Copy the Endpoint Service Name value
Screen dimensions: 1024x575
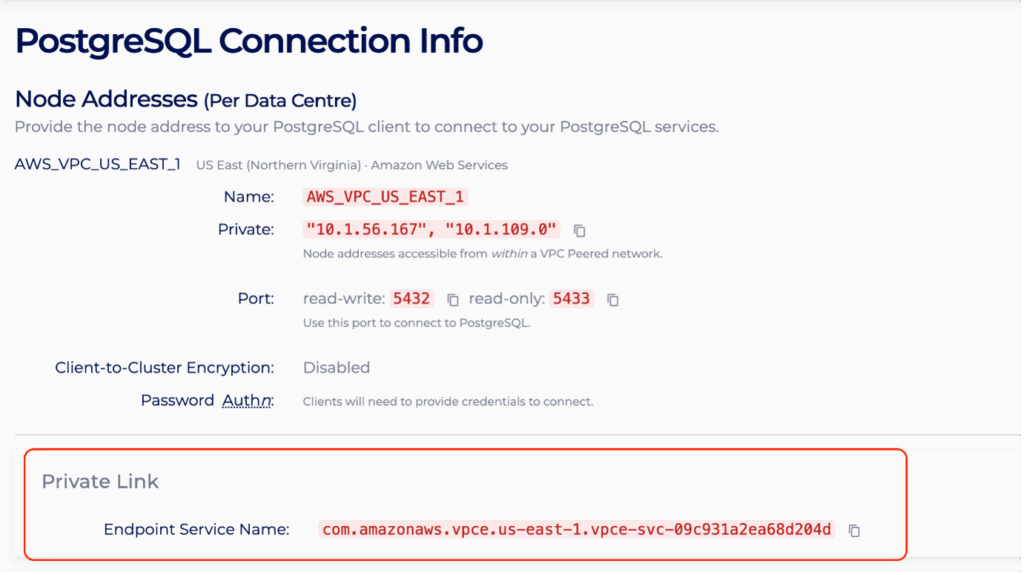(854, 530)
